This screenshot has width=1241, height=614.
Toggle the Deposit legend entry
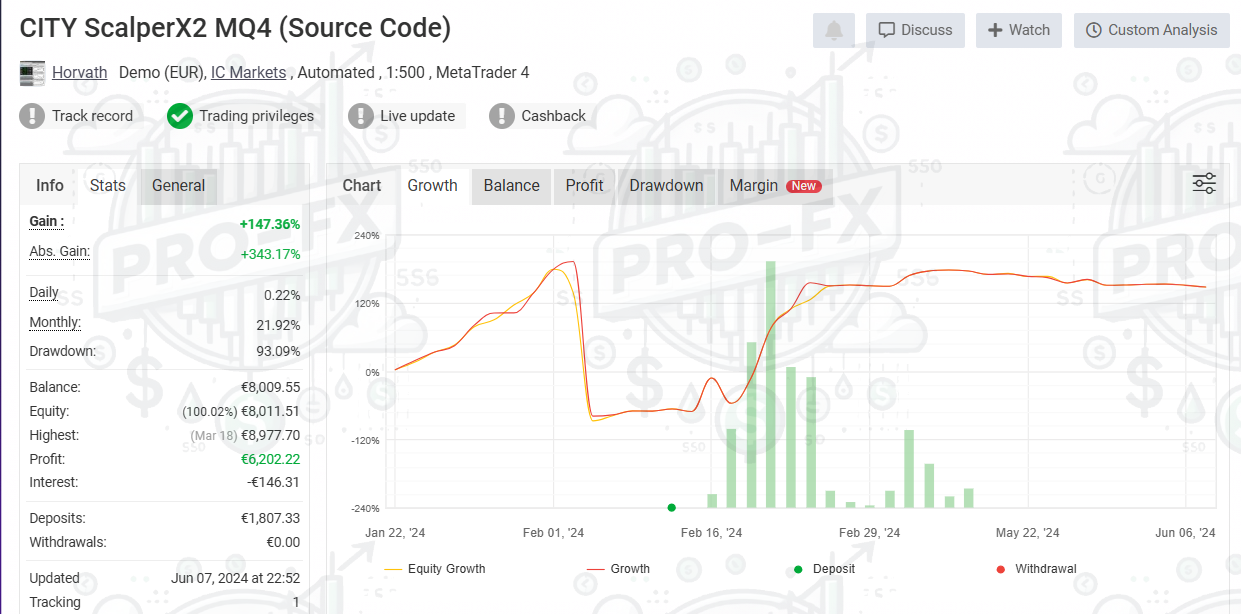point(825,569)
